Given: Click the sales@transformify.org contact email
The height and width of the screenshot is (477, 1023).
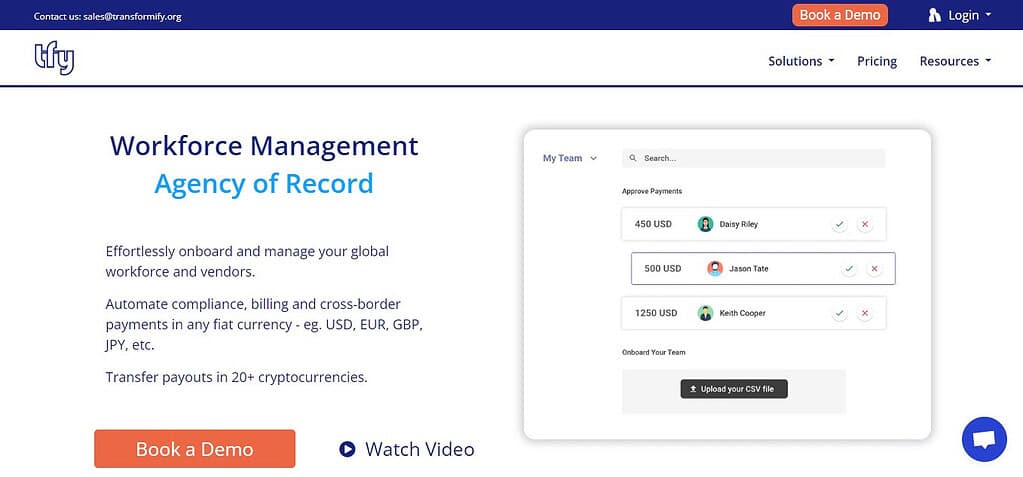Looking at the screenshot, I should pos(132,16).
